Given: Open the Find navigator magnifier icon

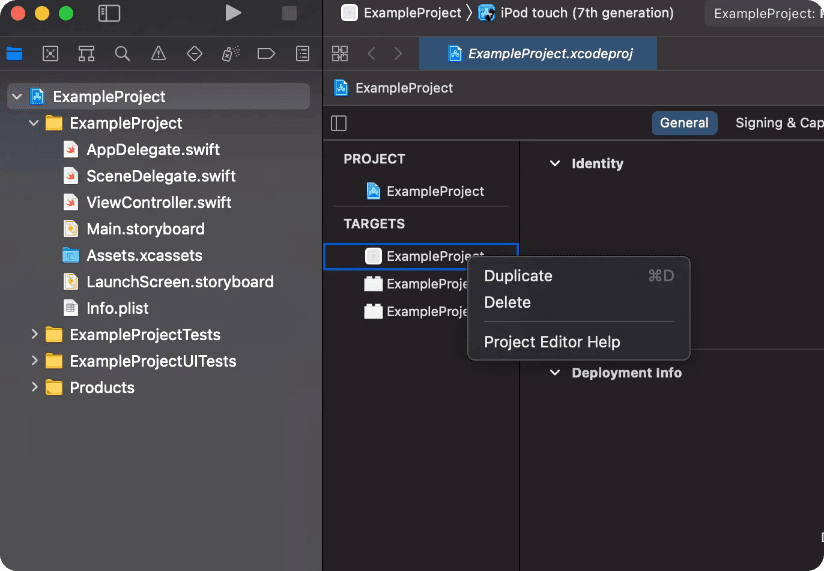Looking at the screenshot, I should [x=122, y=54].
